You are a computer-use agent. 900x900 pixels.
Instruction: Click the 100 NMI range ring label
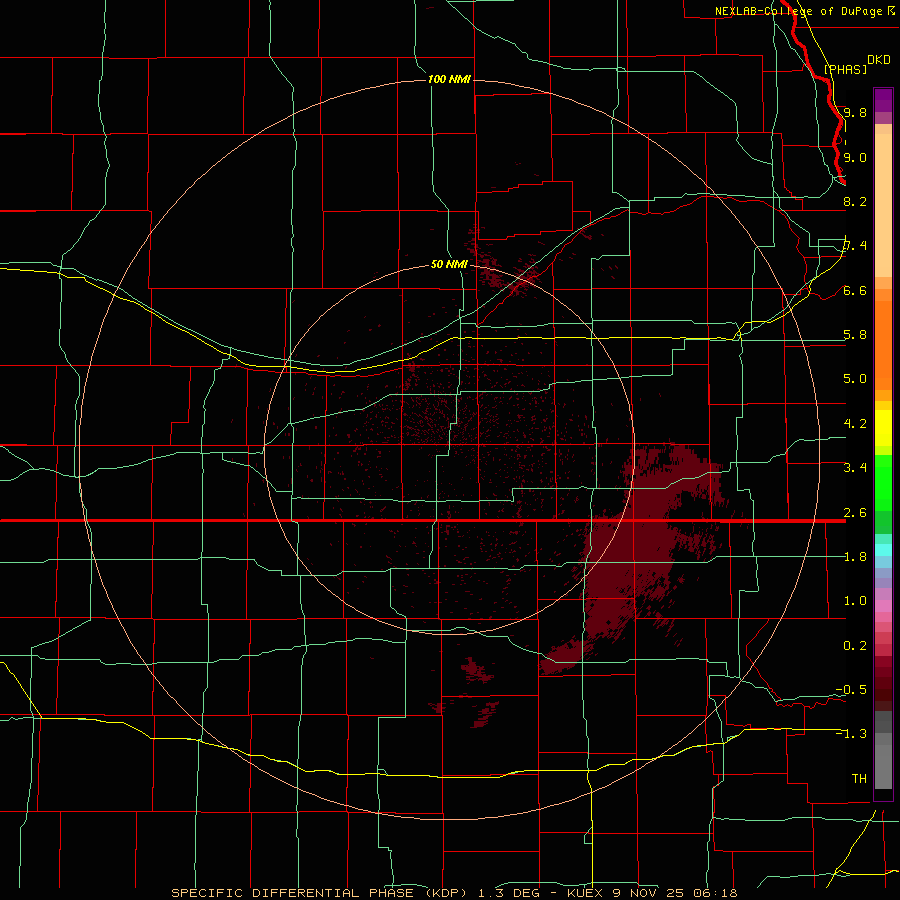449,79
